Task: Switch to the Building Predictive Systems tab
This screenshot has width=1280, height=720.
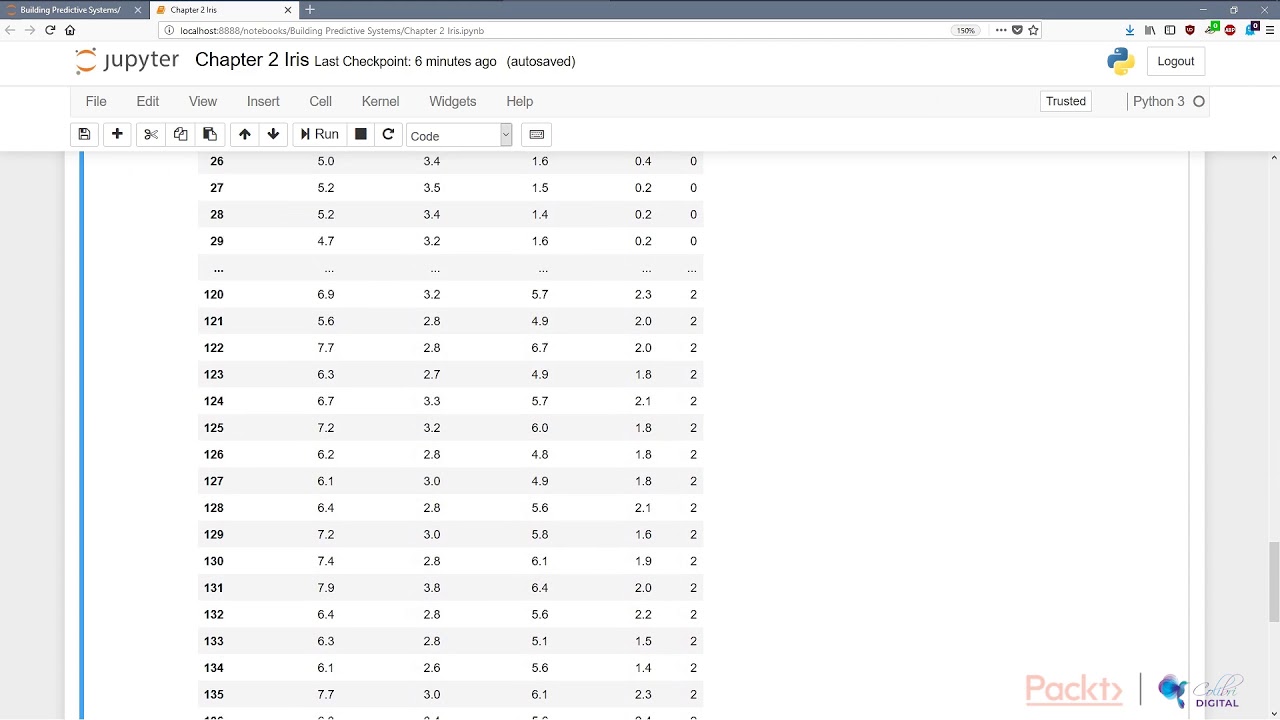Action: 70,10
